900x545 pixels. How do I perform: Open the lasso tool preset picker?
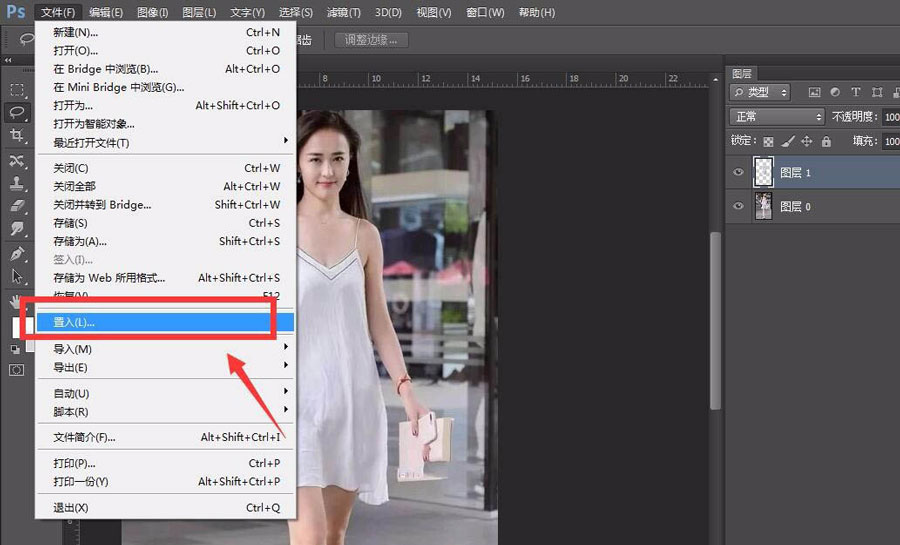pos(26,39)
